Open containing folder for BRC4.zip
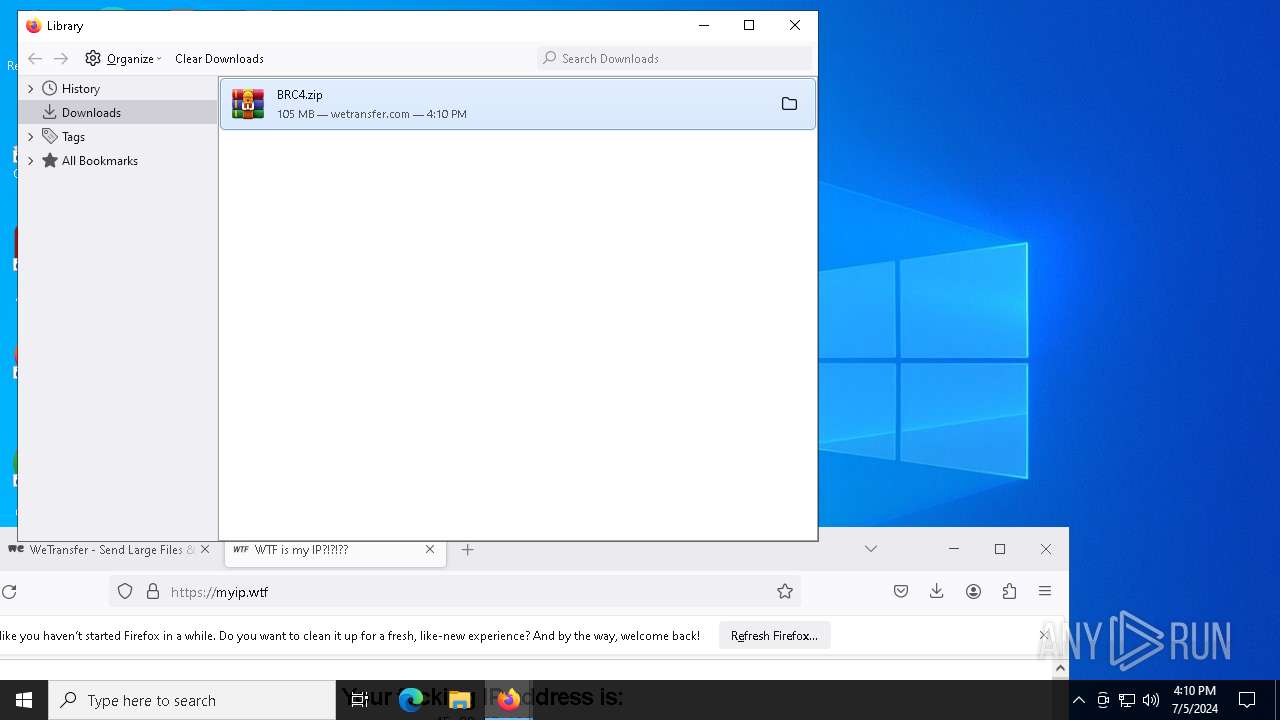The width and height of the screenshot is (1280, 720). coord(789,104)
